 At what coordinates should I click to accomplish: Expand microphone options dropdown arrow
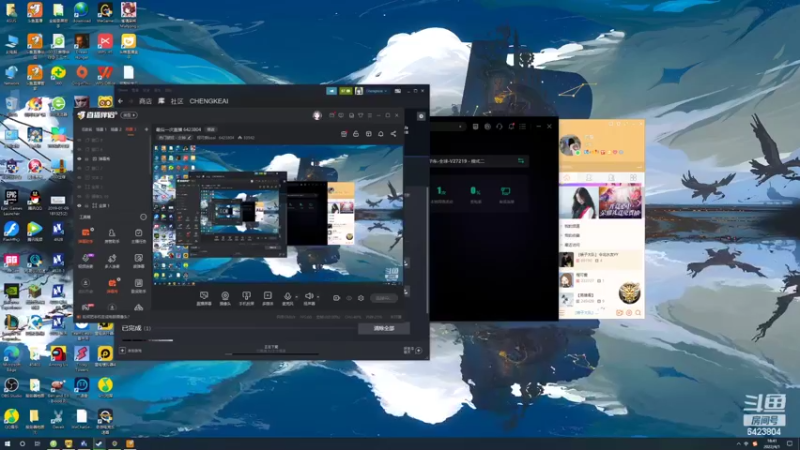click(x=296, y=296)
